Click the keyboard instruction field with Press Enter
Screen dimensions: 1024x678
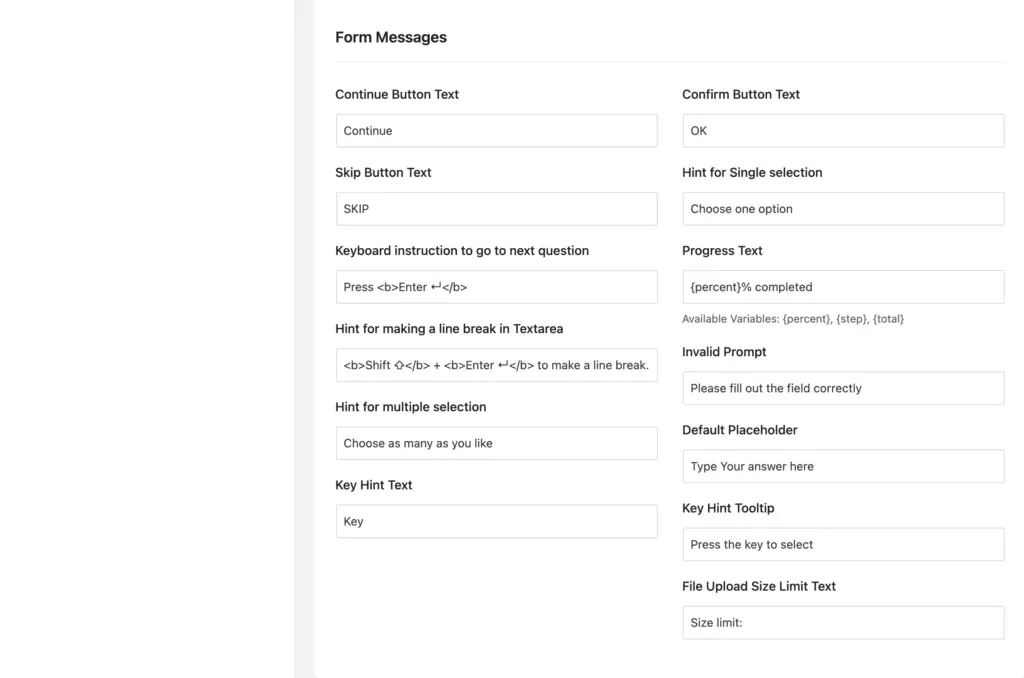coord(496,287)
